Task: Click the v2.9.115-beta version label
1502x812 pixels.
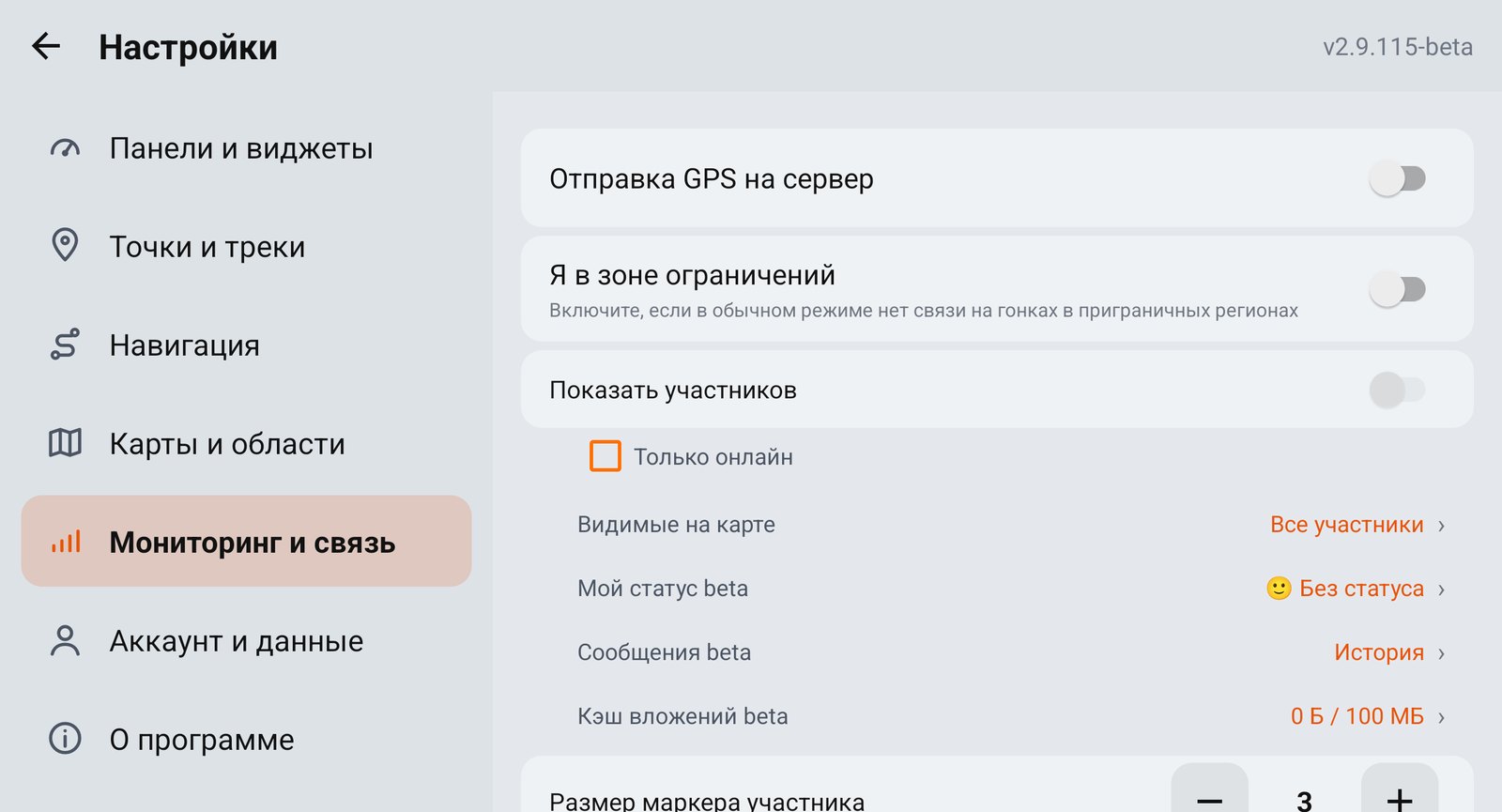Action: point(1398,47)
